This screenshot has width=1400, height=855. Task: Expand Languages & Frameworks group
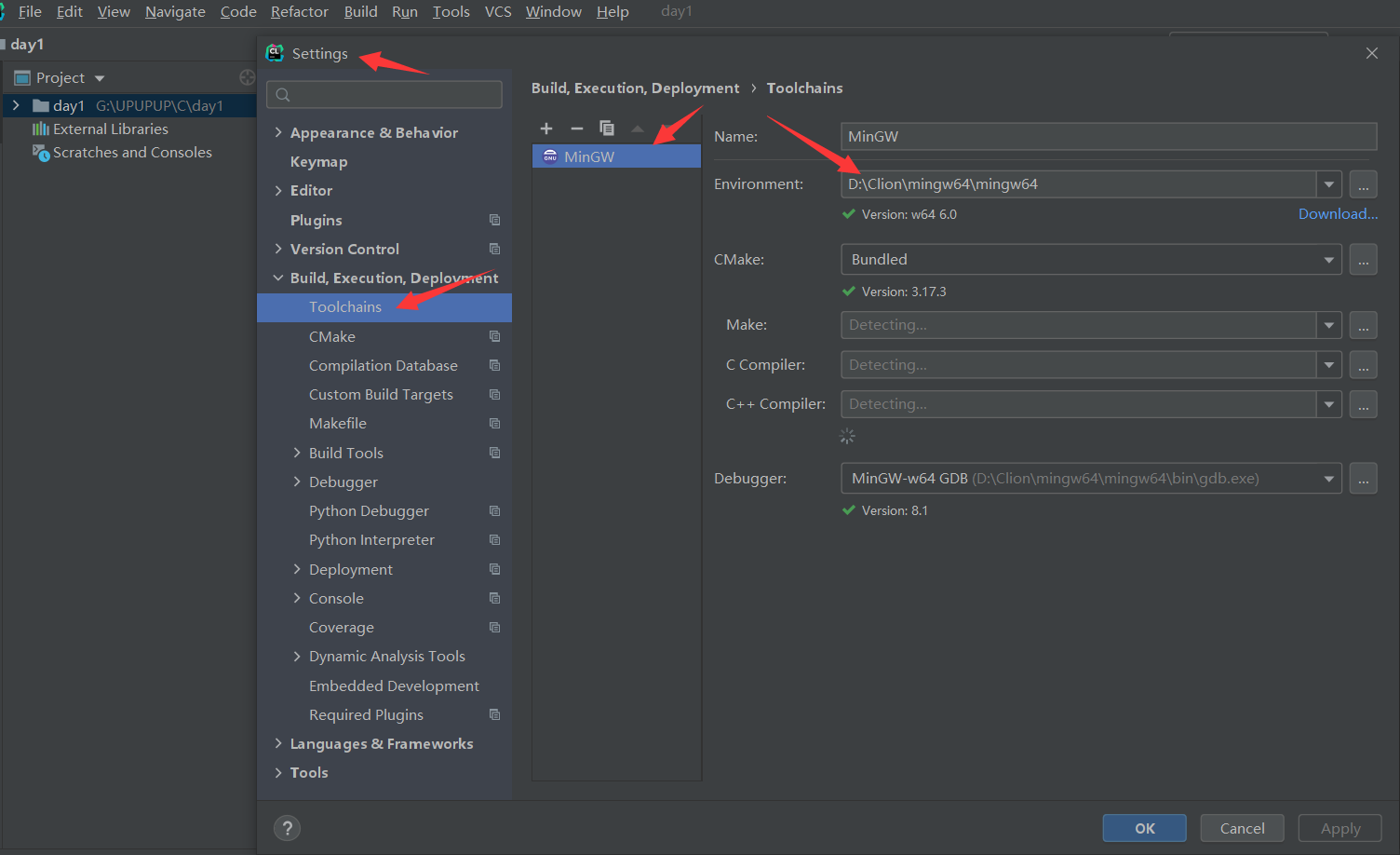278,743
